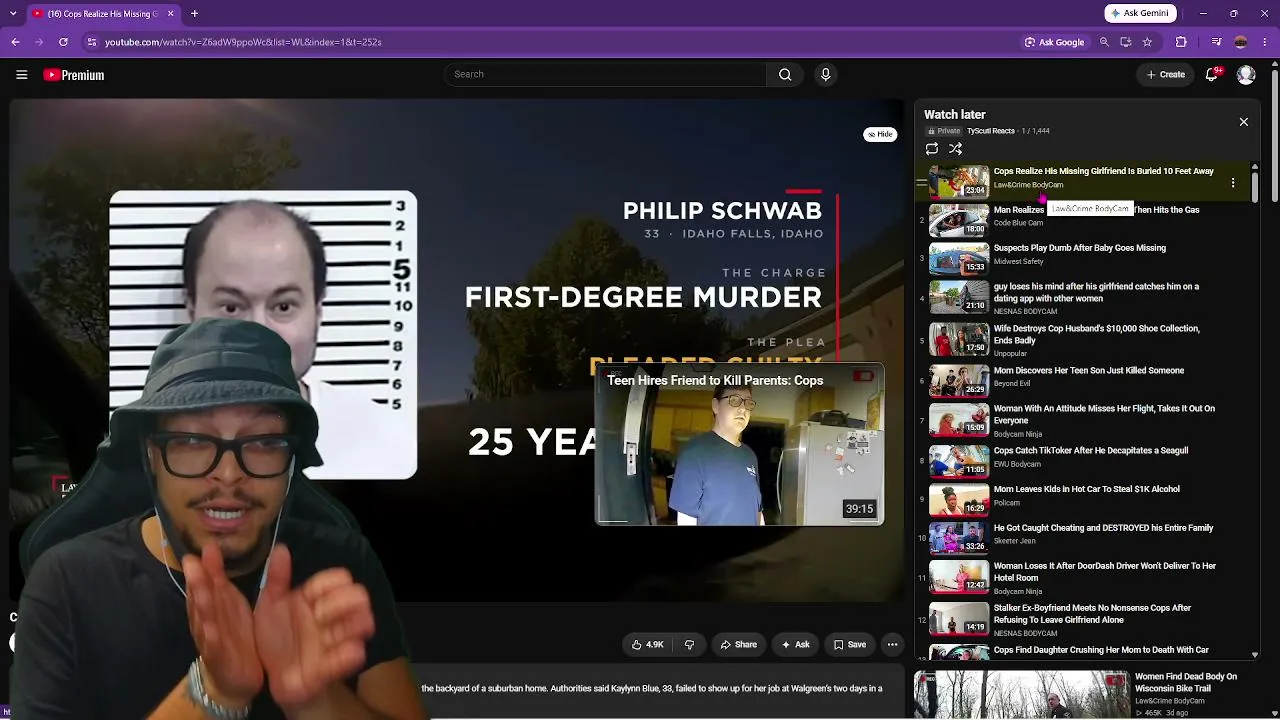The image size is (1280, 720).
Task: Bookmark this page with the star icon
Action: click(x=1147, y=42)
